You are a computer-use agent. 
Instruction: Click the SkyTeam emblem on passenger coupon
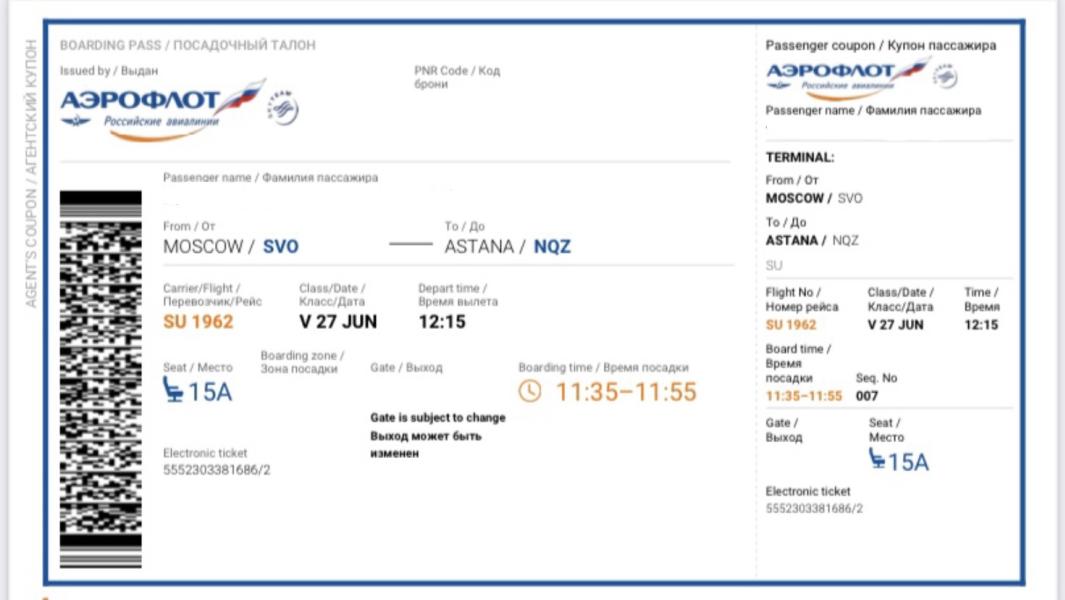click(945, 76)
